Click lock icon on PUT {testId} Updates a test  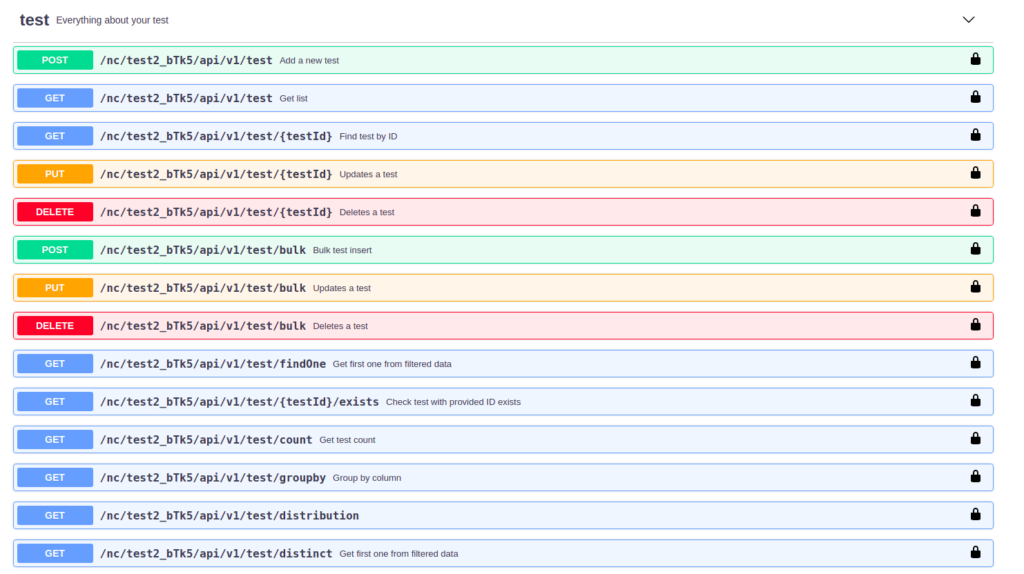point(975,173)
